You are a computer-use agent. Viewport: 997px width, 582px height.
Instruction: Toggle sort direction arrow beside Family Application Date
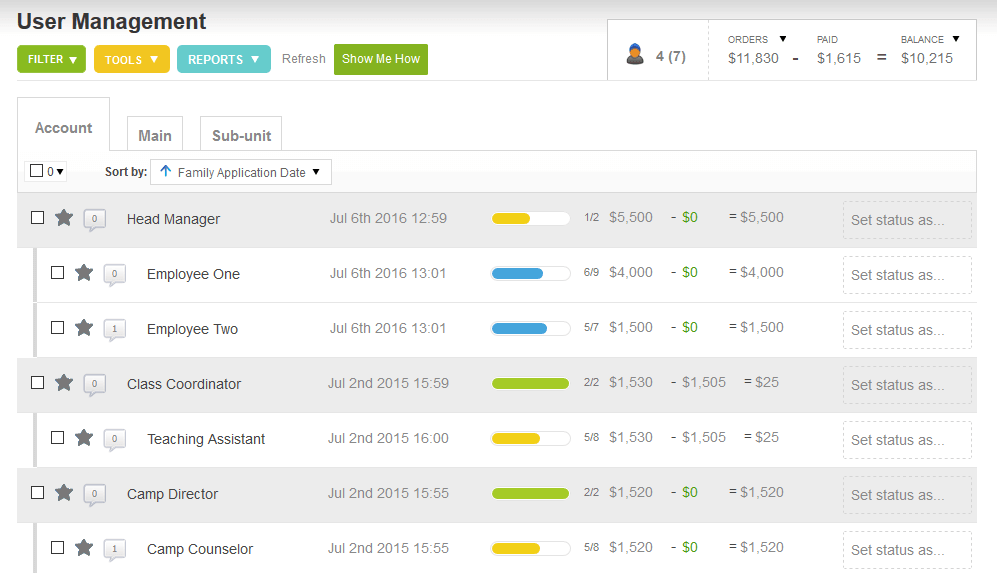pos(166,172)
